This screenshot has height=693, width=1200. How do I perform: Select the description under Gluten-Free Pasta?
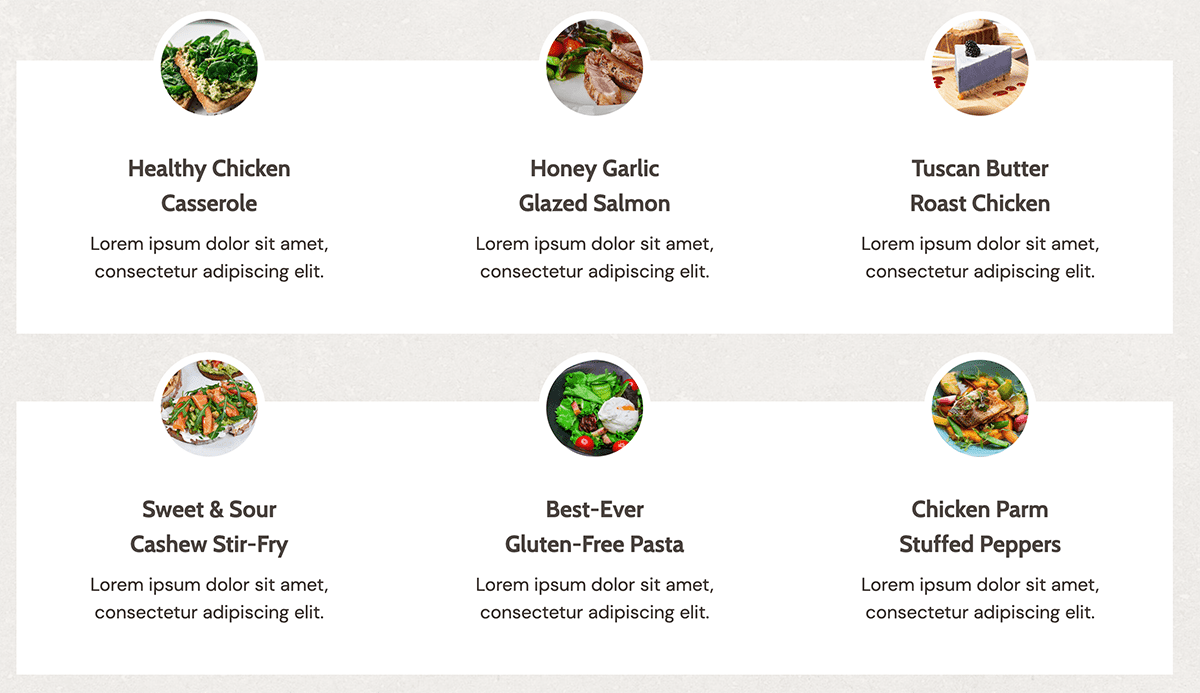[x=594, y=598]
